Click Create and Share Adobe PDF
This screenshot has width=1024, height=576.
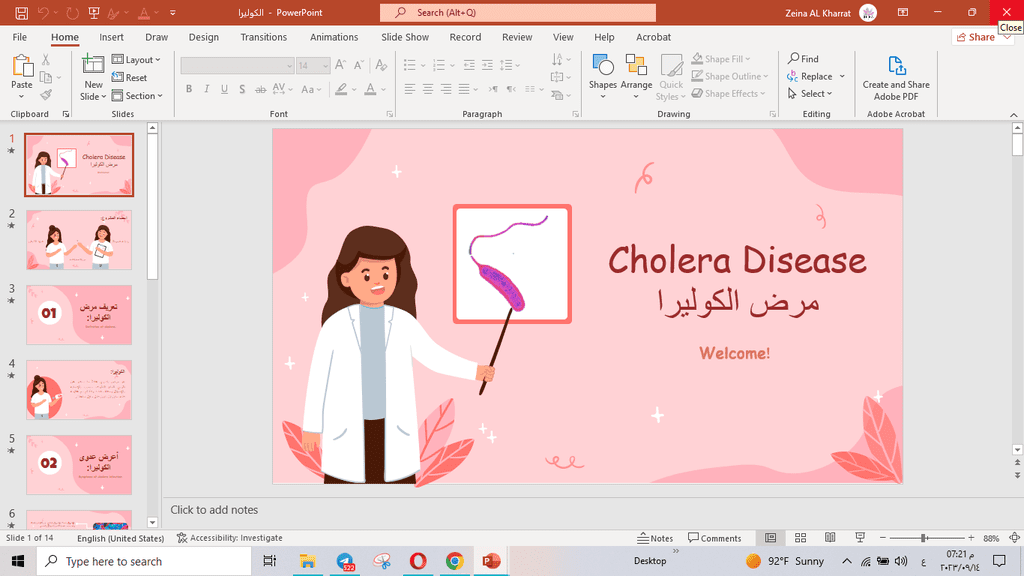(x=896, y=78)
